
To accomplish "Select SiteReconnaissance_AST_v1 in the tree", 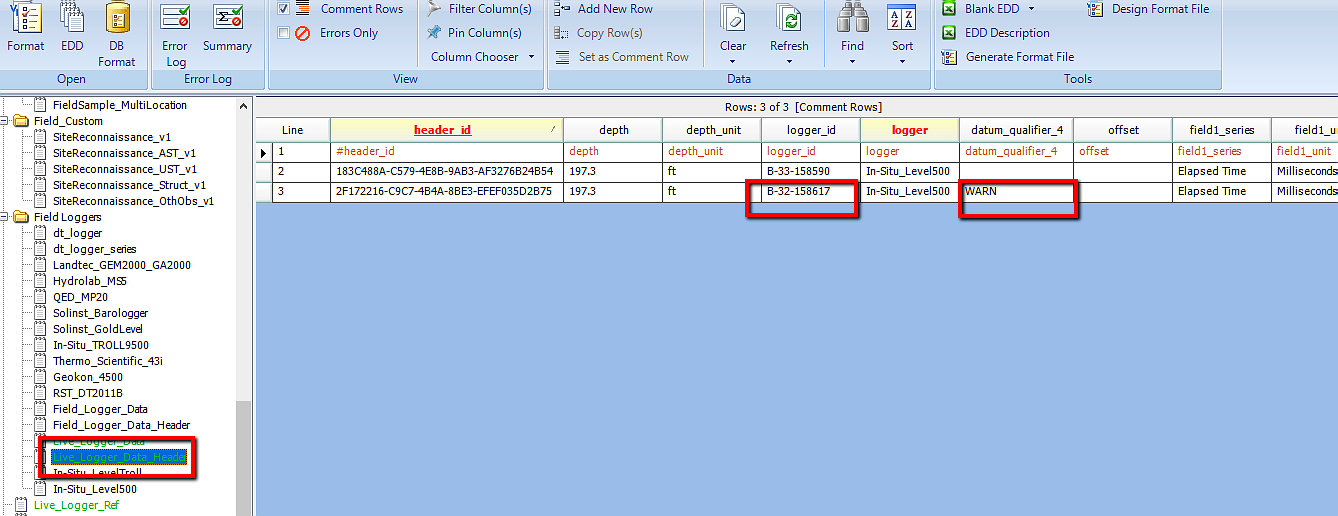I will (124, 153).
